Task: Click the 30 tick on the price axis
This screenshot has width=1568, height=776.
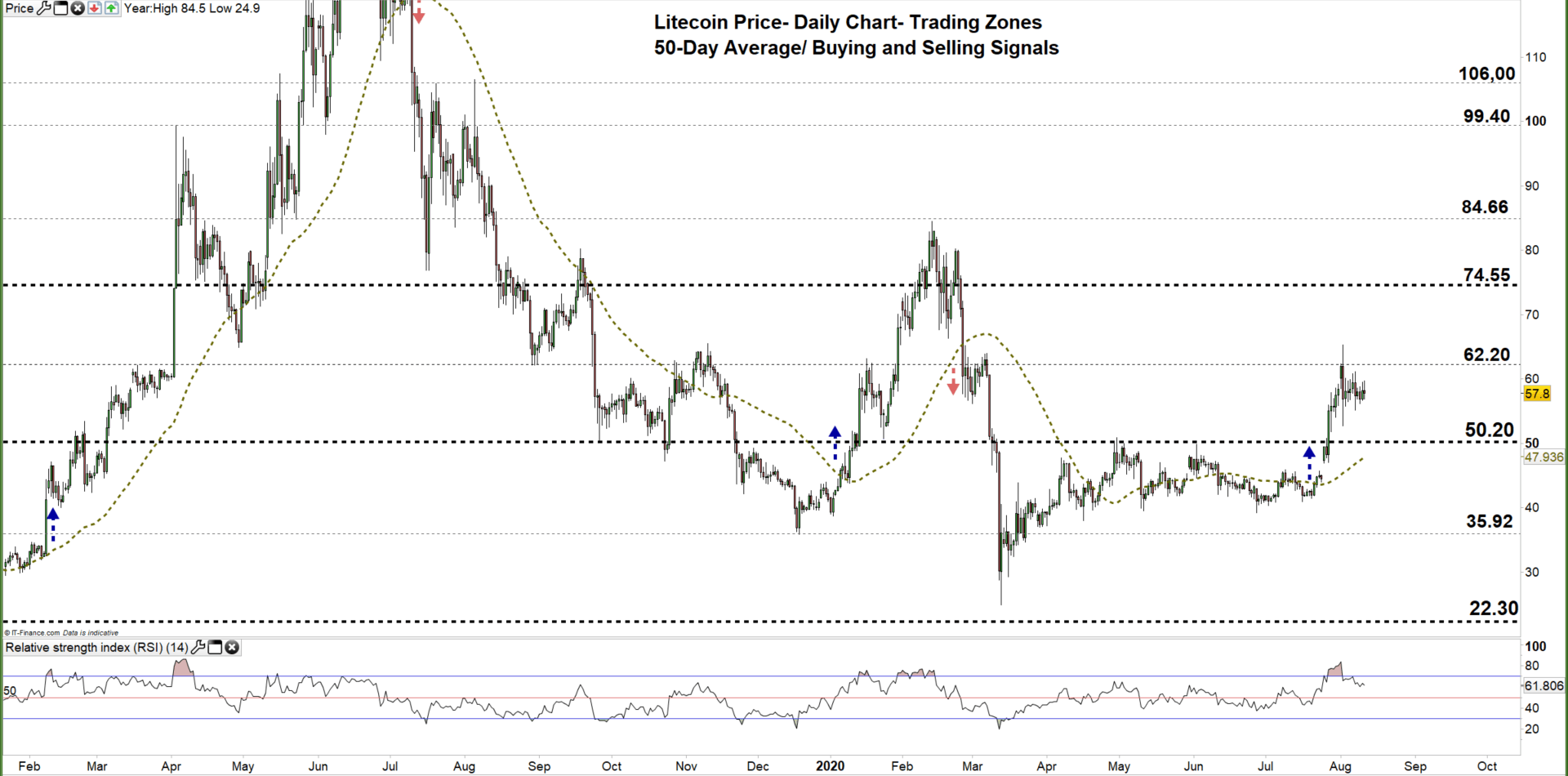Action: click(1532, 573)
